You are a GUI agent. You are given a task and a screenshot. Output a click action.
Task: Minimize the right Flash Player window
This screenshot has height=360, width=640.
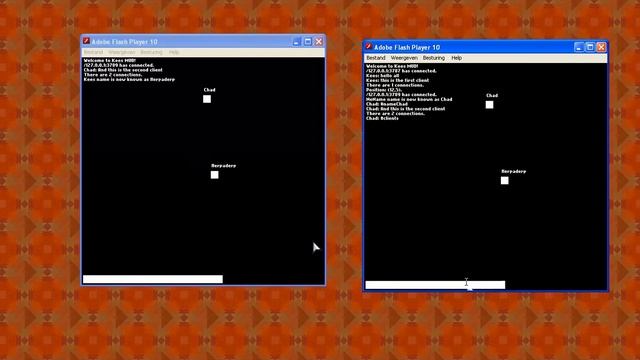pos(579,47)
